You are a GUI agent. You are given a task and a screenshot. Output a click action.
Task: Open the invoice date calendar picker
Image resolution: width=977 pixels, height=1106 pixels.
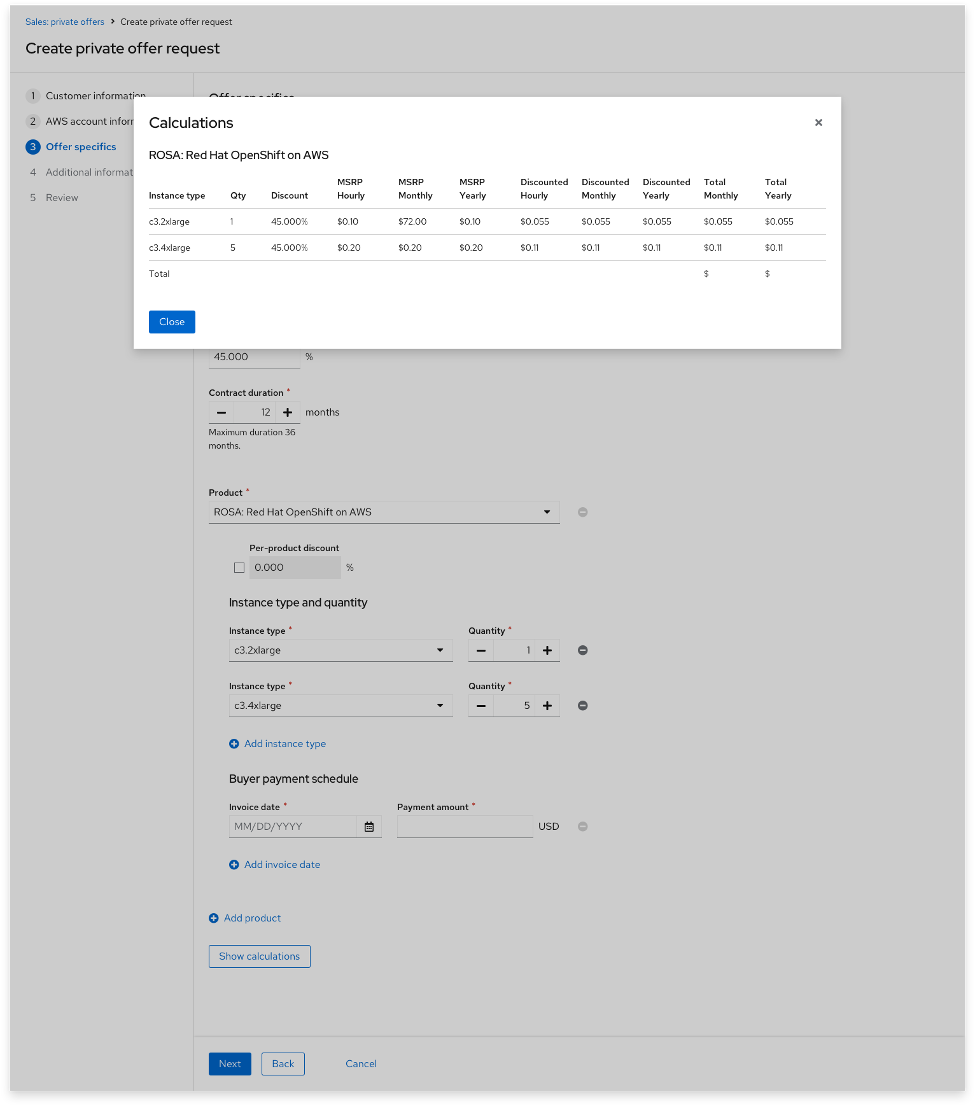click(369, 826)
